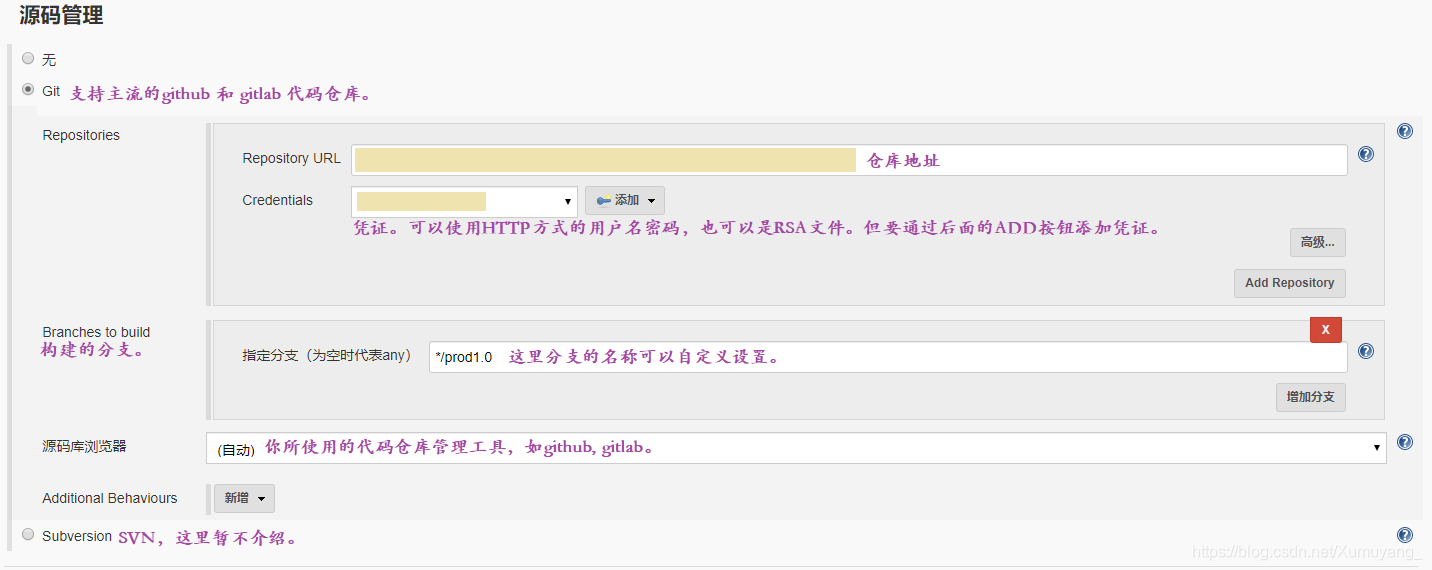Image resolution: width=1432 pixels, height=570 pixels.
Task: Open the 源码库浏览器 (自动) dropdown
Action: coord(796,448)
